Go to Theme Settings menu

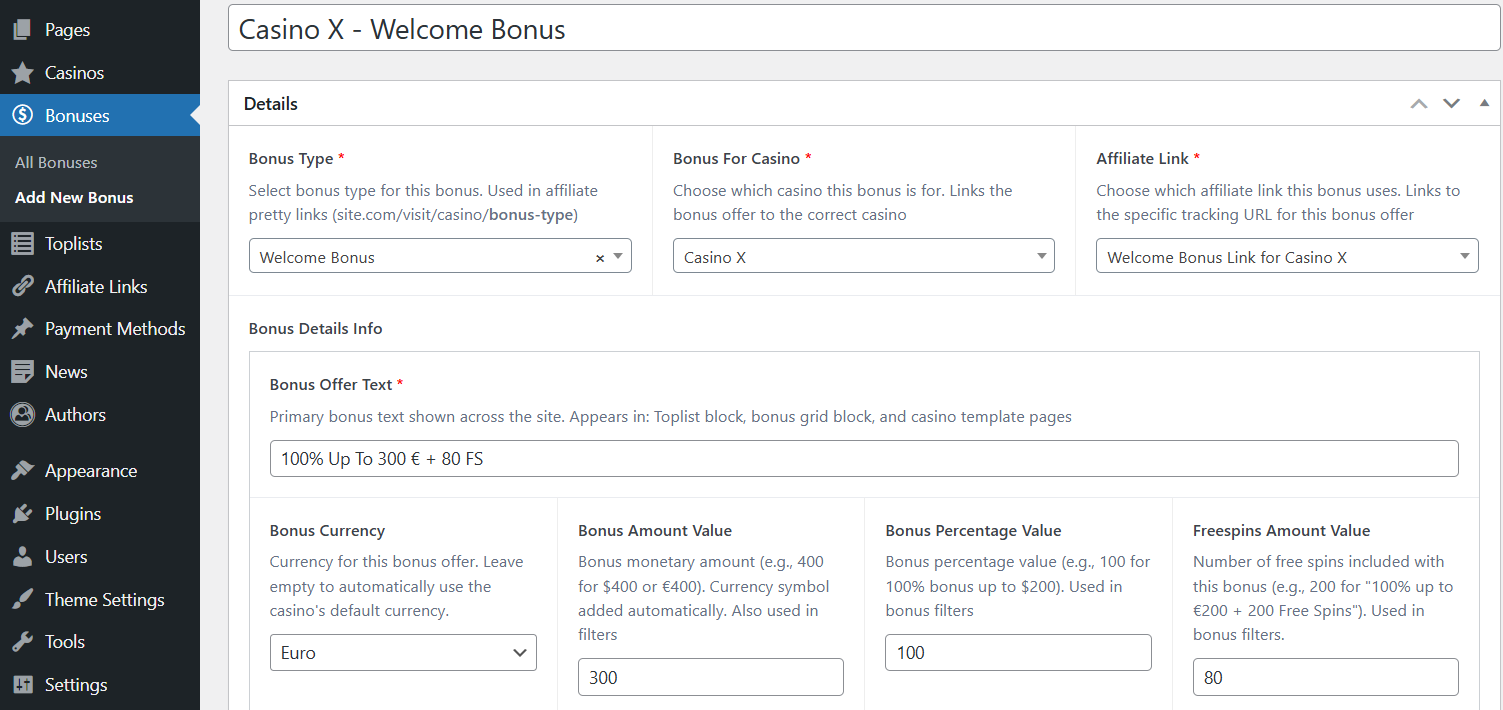point(104,600)
